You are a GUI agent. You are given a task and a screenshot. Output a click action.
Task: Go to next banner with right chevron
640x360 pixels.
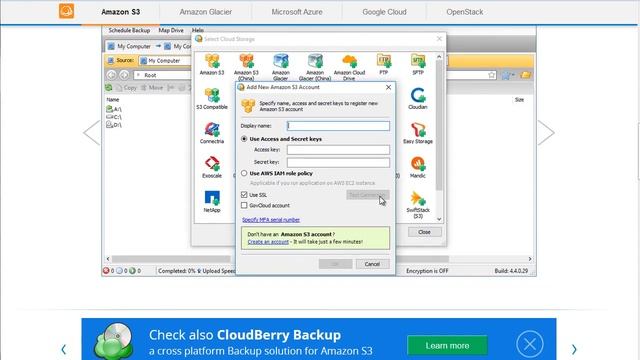[574, 349]
